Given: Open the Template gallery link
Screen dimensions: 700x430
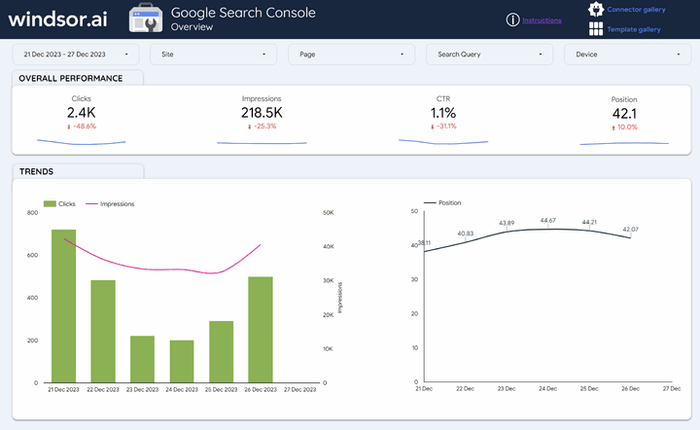Looking at the screenshot, I should click(633, 29).
